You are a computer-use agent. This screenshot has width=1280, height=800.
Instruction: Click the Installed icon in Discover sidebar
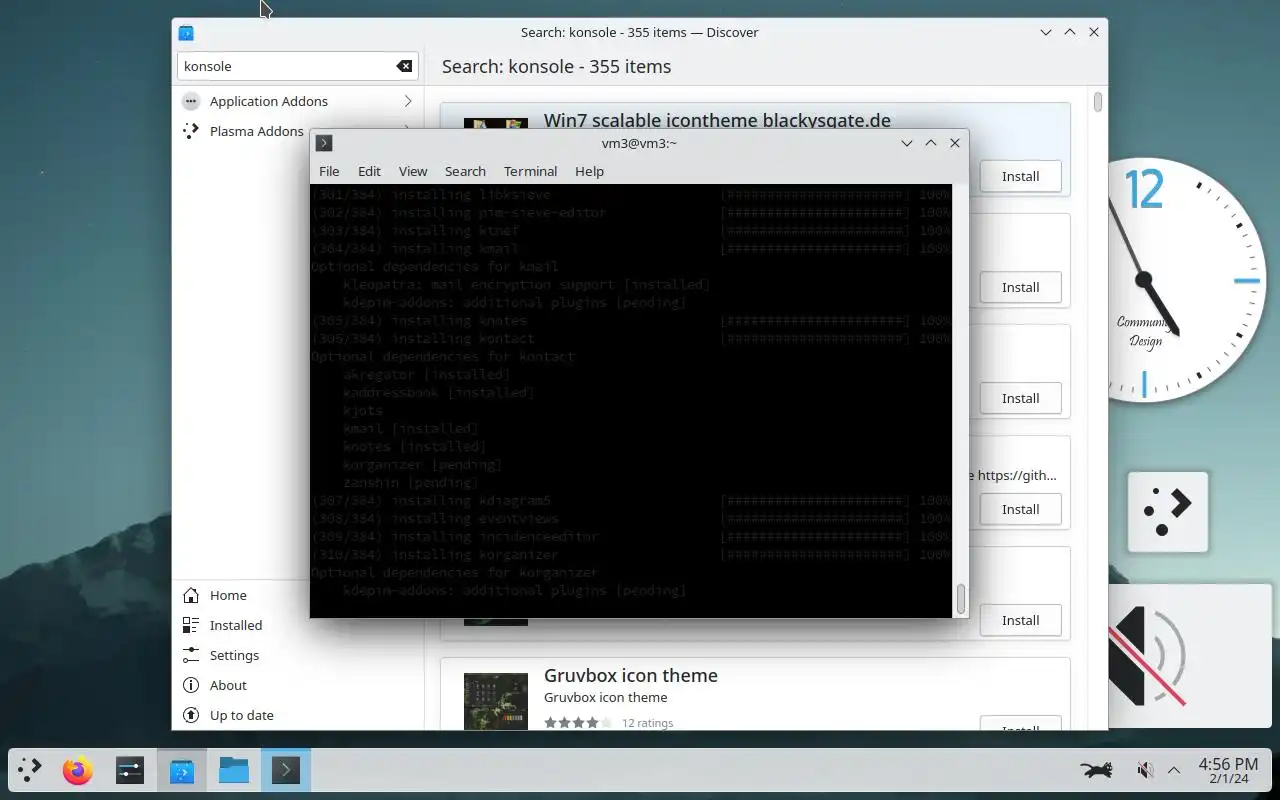[x=190, y=625]
